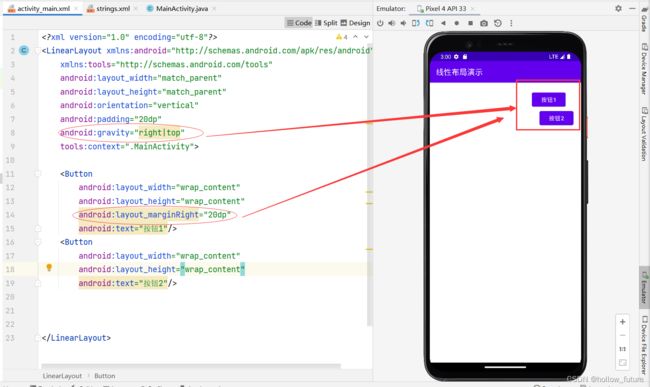Click the android:gravity="right|top" line
The width and height of the screenshot is (650, 387).
click(122, 133)
